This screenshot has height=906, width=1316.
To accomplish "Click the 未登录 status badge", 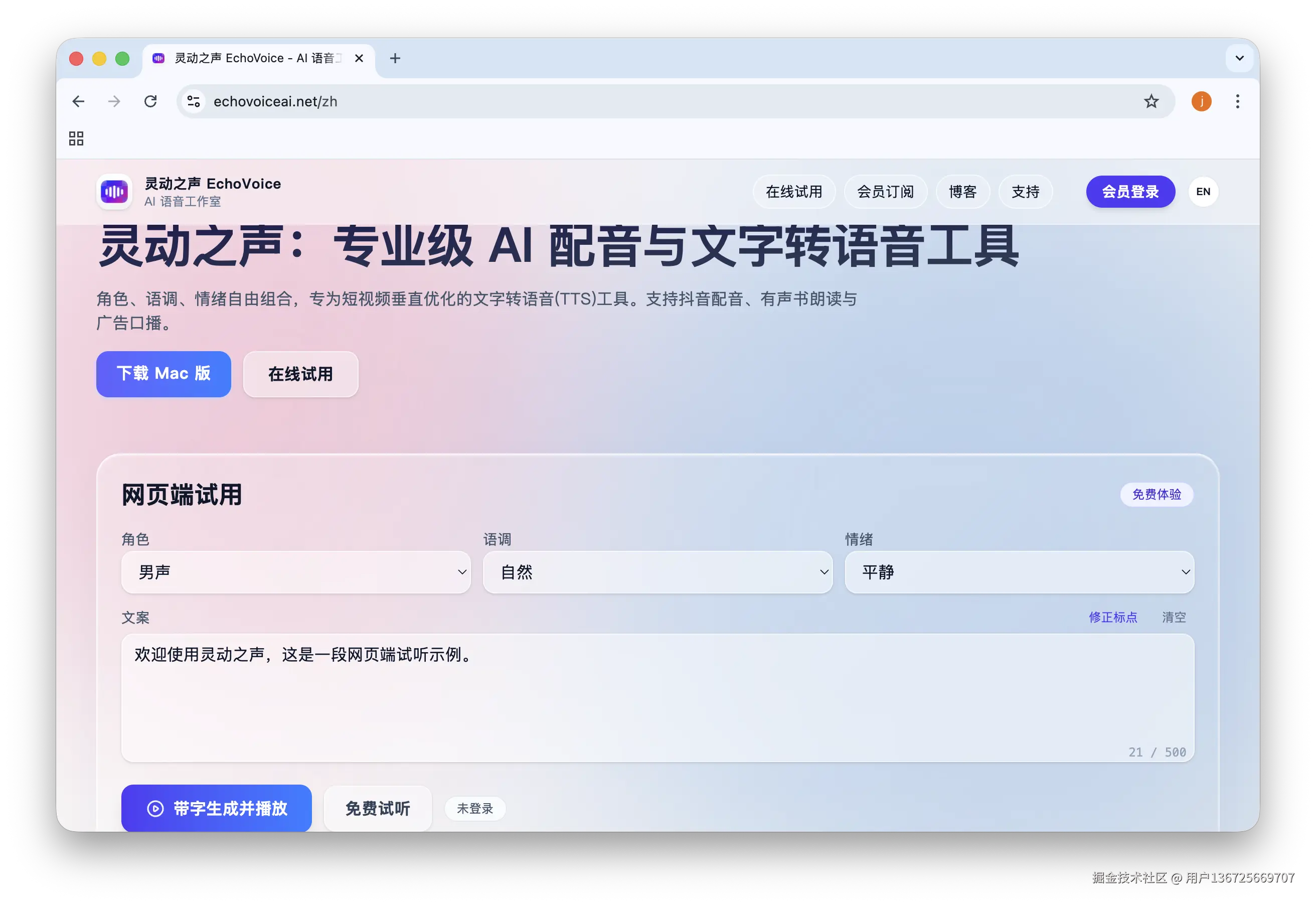I will pyautogui.click(x=475, y=808).
